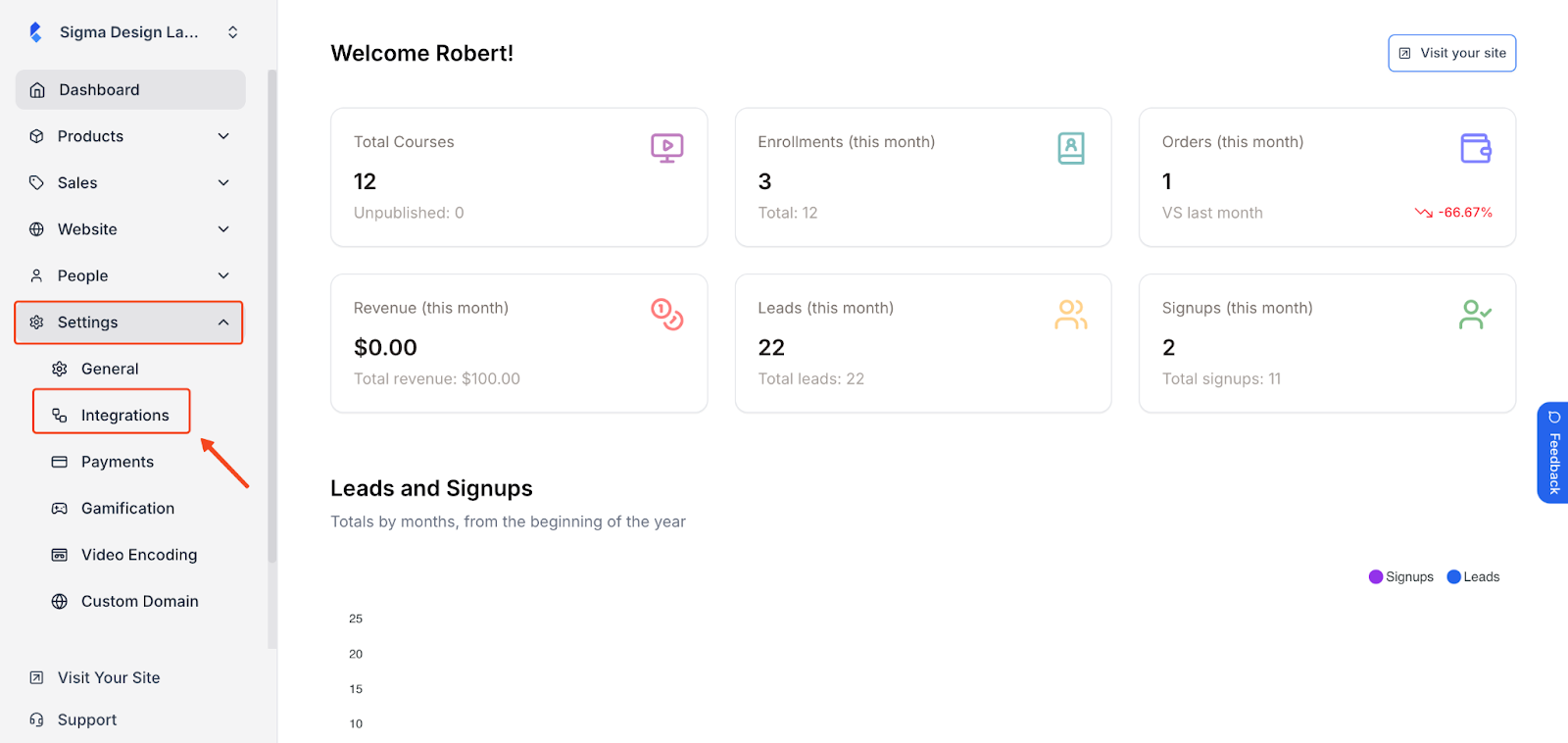Toggle the Leads series in chart legend
1568x743 pixels.
click(1473, 576)
